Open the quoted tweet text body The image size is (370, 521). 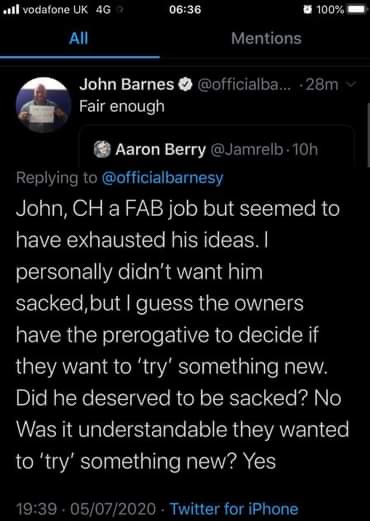[x=182, y=335]
